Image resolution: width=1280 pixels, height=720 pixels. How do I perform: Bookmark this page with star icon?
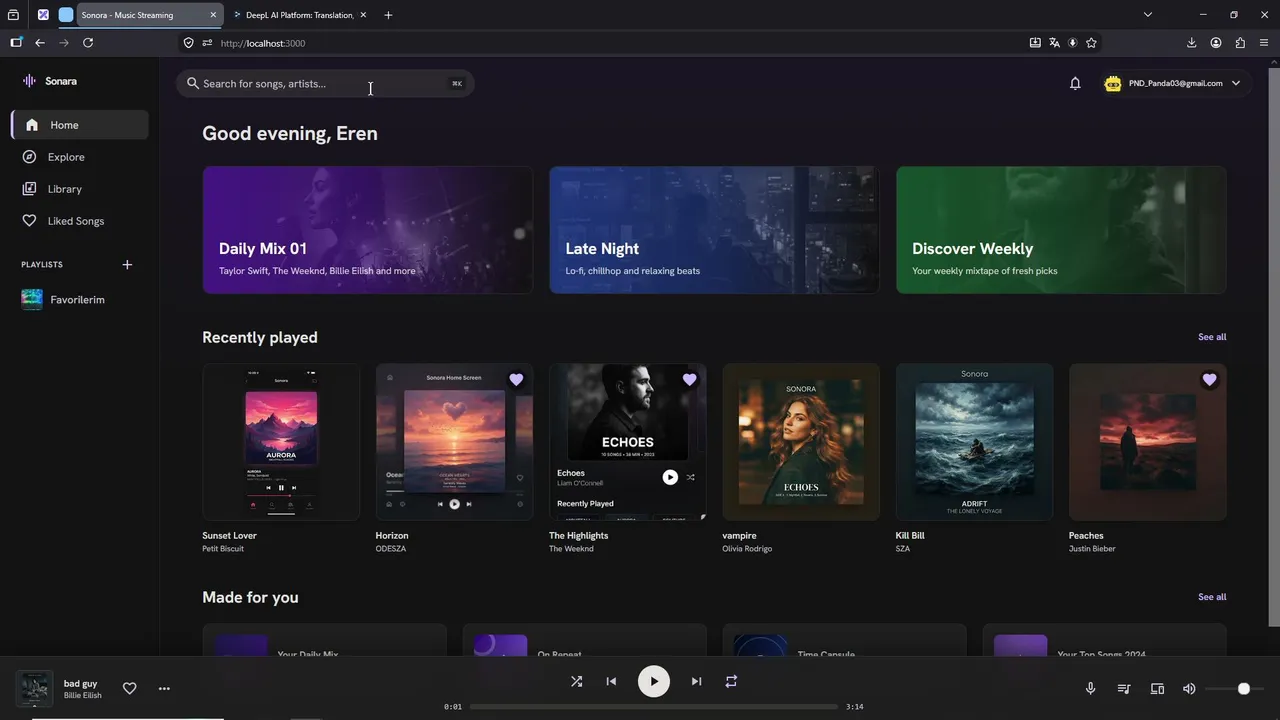tap(1091, 43)
